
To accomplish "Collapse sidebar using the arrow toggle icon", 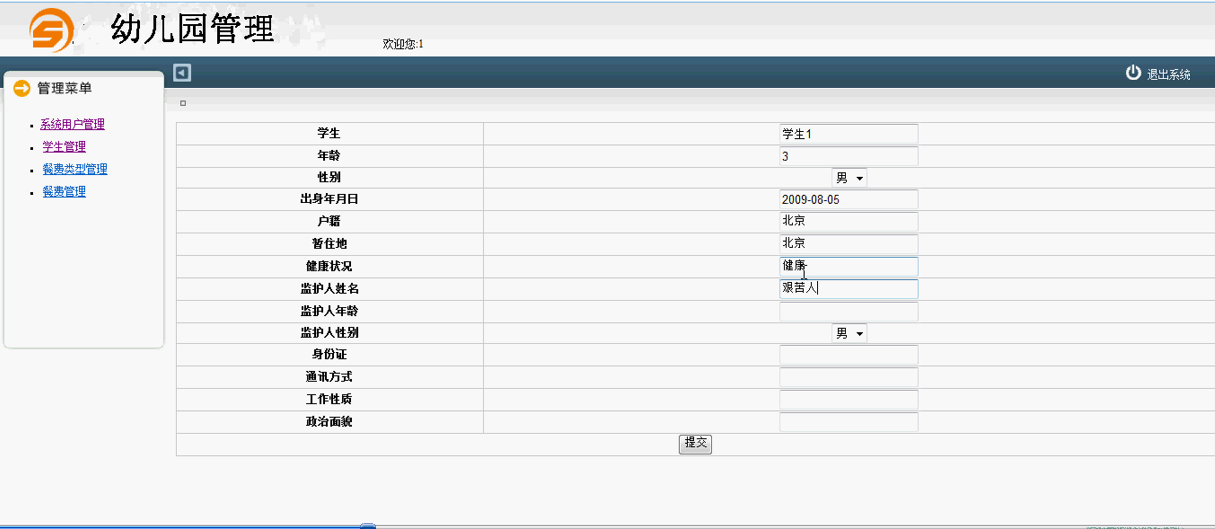I will [x=182, y=72].
